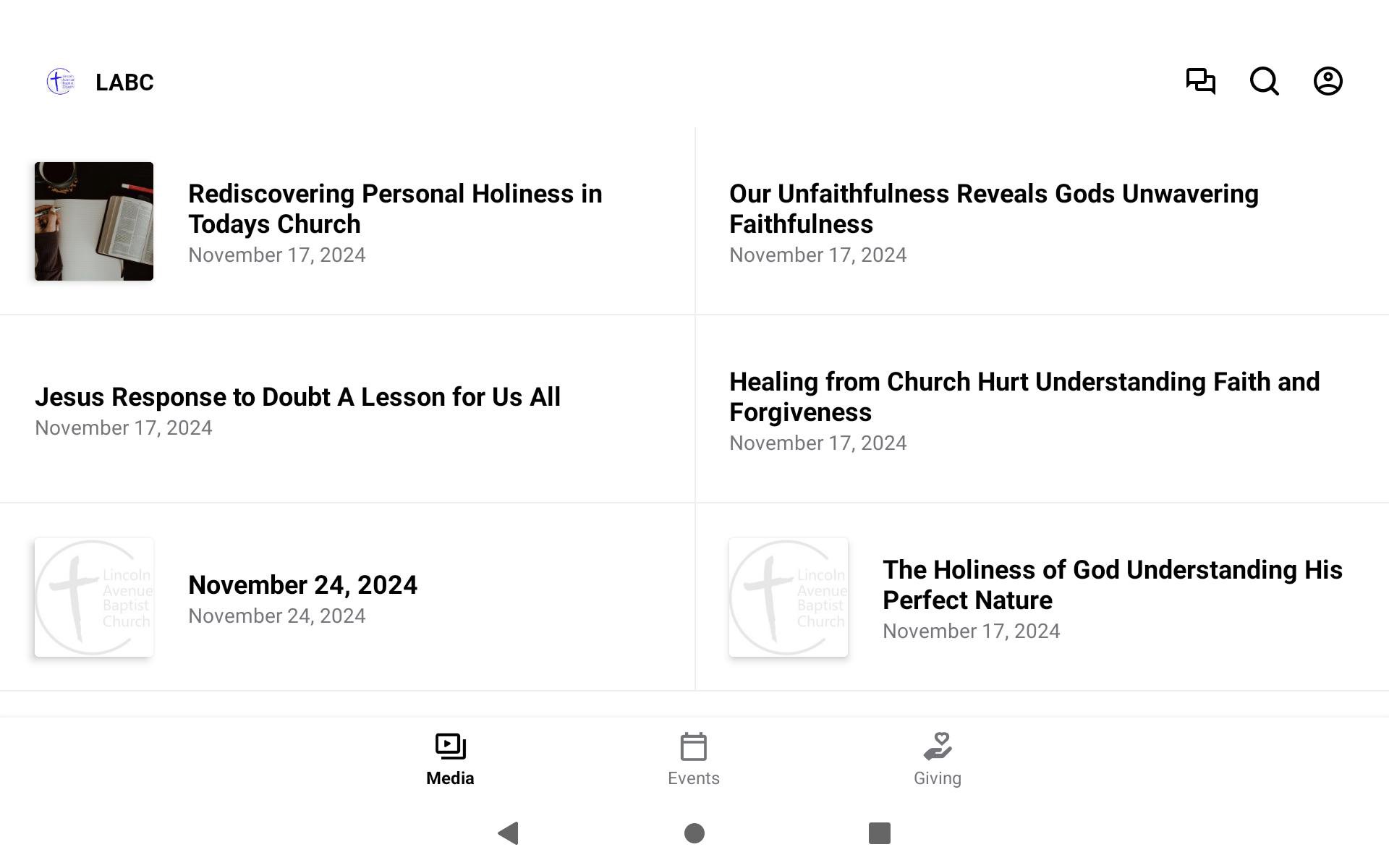Tap the Media play icon

(450, 746)
